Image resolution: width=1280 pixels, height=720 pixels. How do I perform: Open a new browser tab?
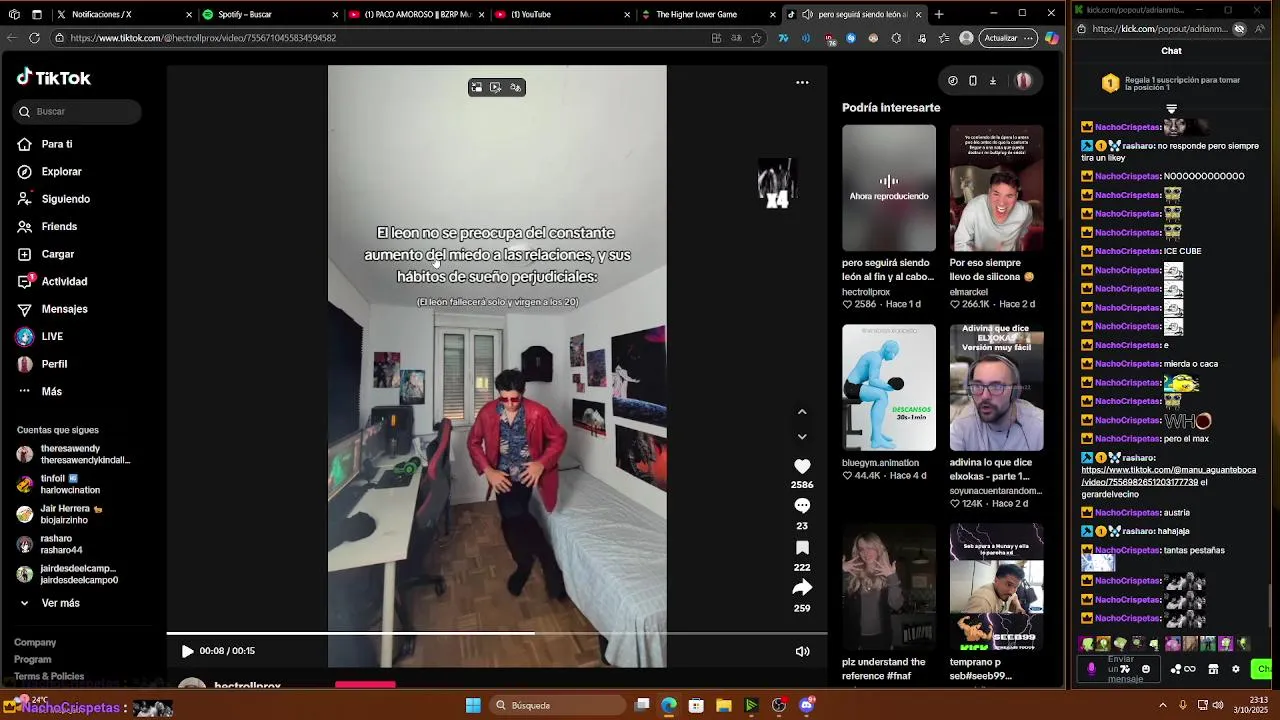pos(938,14)
